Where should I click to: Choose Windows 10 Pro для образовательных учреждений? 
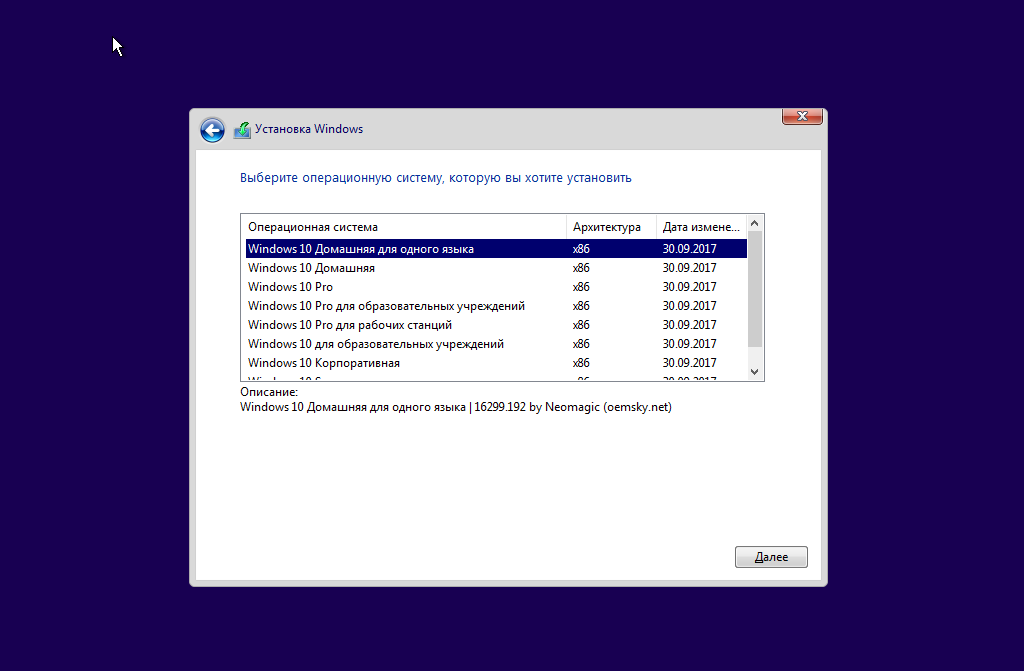[496, 306]
